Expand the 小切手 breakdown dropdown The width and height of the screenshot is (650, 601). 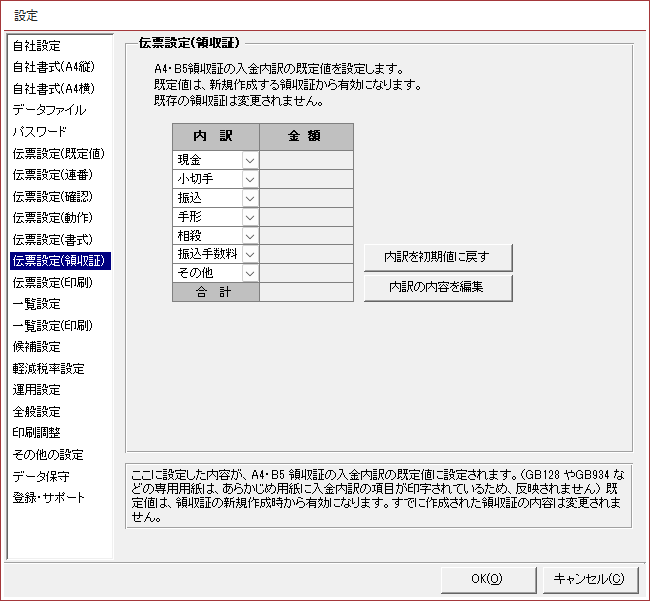tap(250, 179)
